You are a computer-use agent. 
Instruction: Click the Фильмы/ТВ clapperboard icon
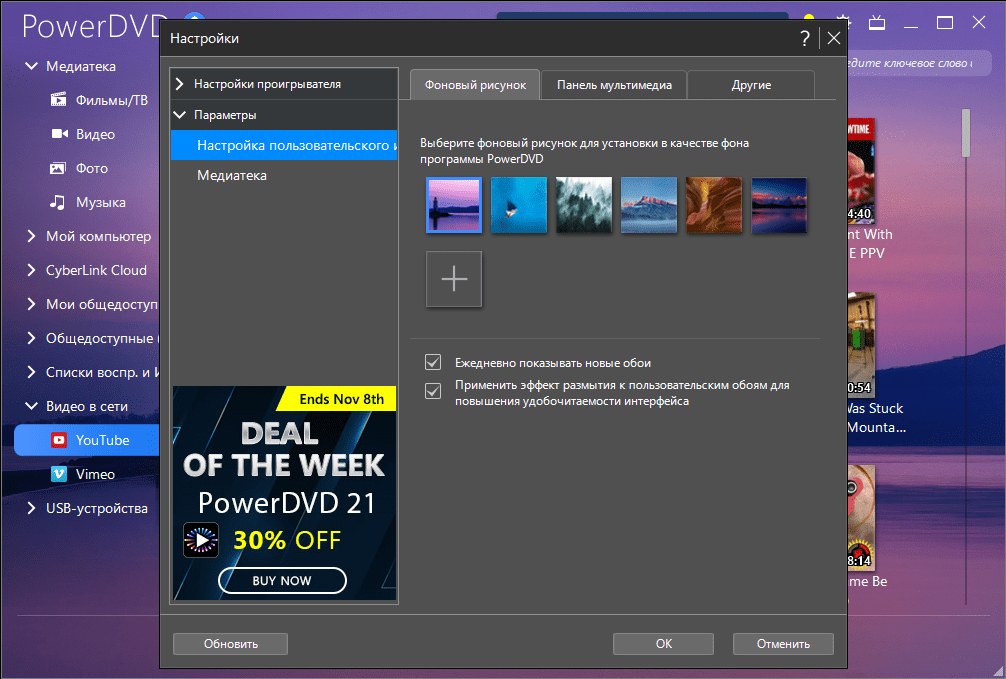click(x=58, y=99)
